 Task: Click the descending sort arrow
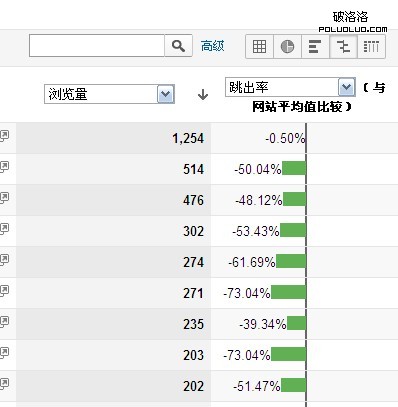pos(203,95)
